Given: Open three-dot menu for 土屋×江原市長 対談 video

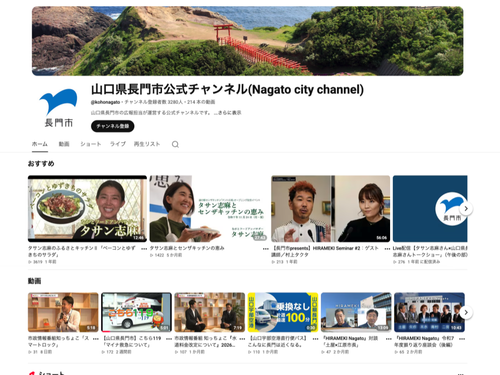Looking at the screenshot, I should click(389, 339).
